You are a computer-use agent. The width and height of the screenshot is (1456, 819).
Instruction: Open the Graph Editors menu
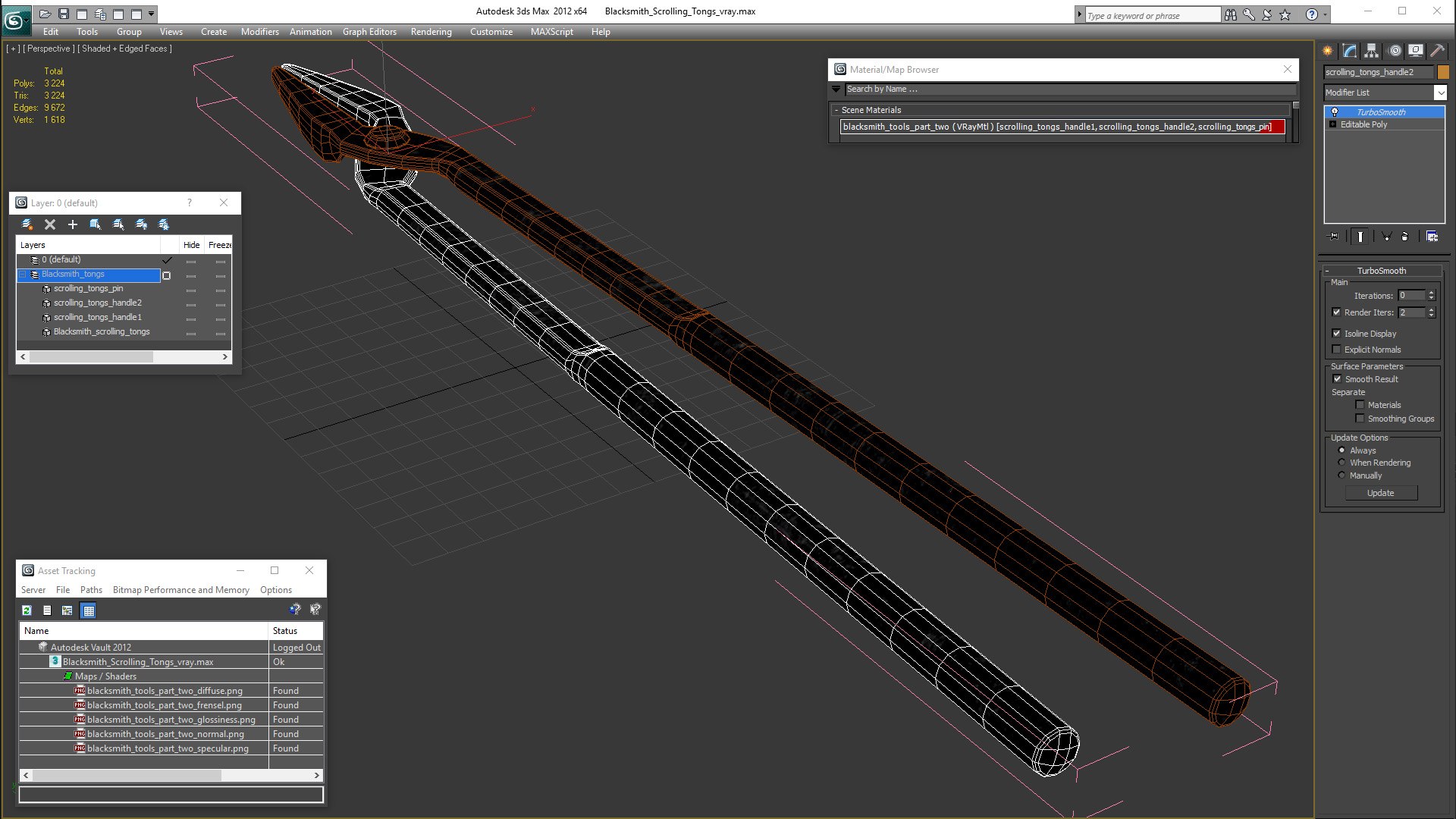[369, 32]
